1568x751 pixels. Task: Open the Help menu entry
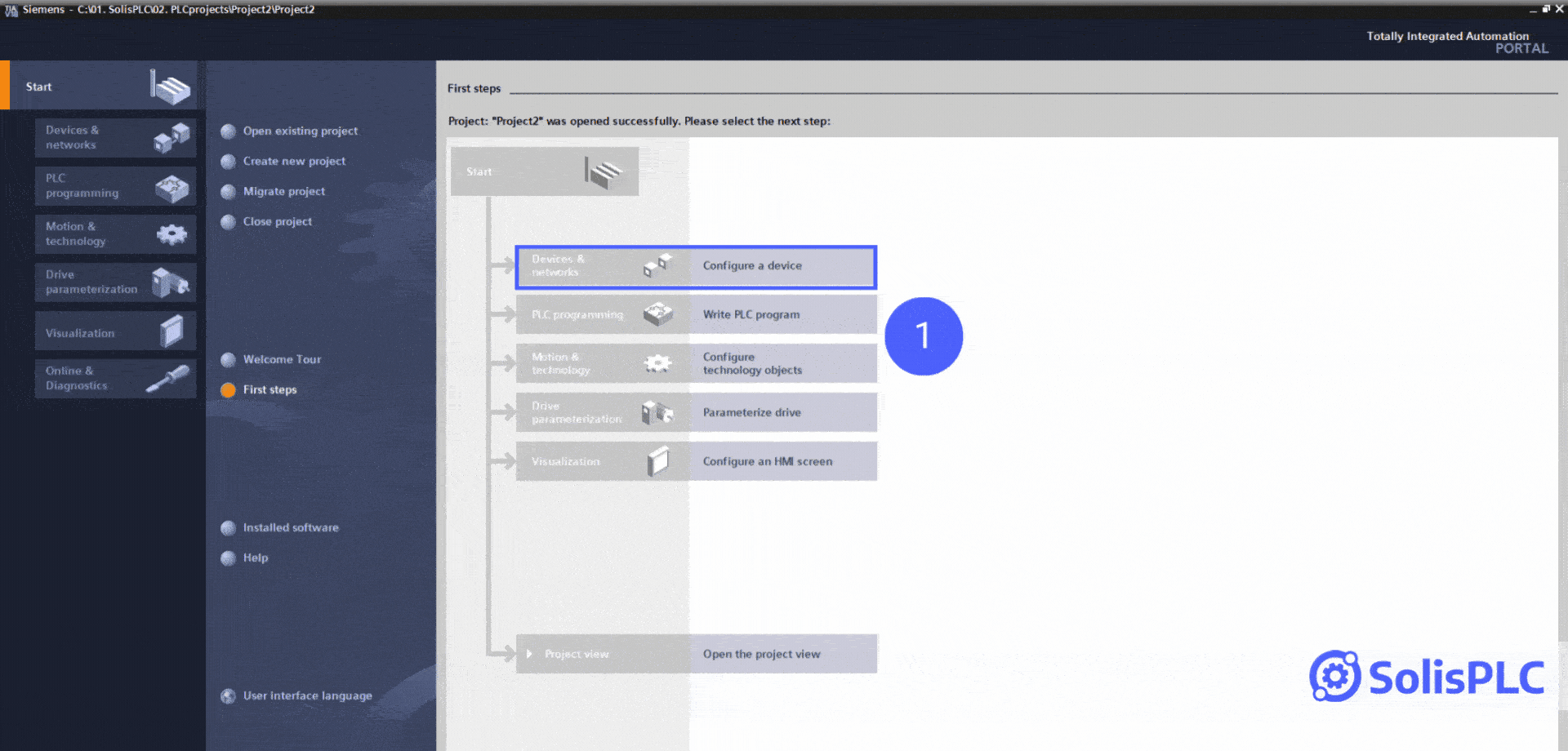coord(255,558)
